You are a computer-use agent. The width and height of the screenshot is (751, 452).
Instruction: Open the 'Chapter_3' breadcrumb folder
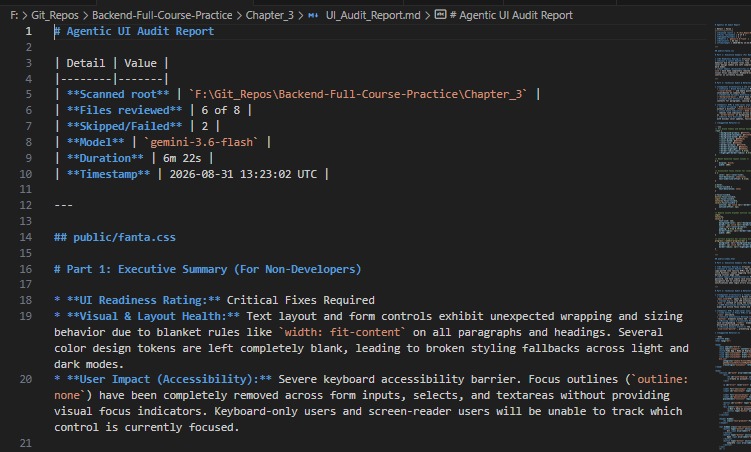[x=270, y=15]
